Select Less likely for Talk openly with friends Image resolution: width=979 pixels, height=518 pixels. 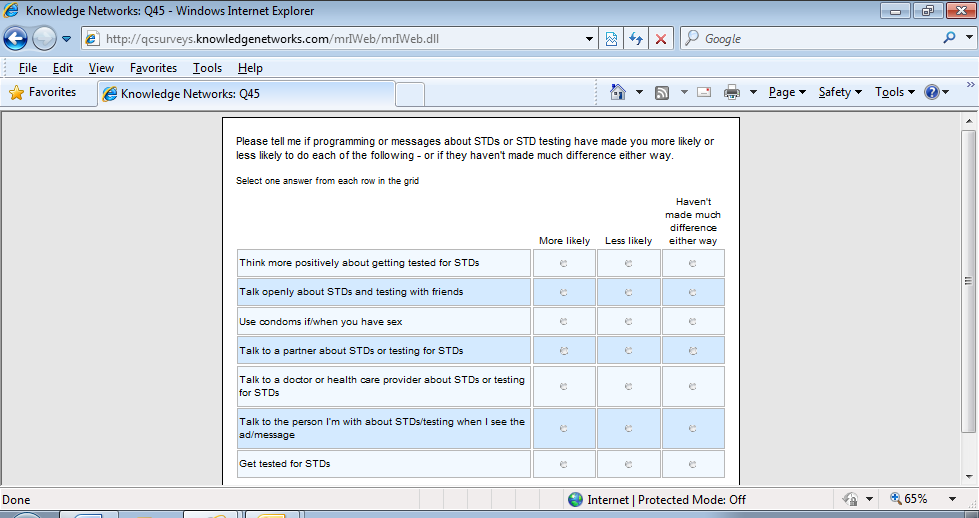point(629,292)
